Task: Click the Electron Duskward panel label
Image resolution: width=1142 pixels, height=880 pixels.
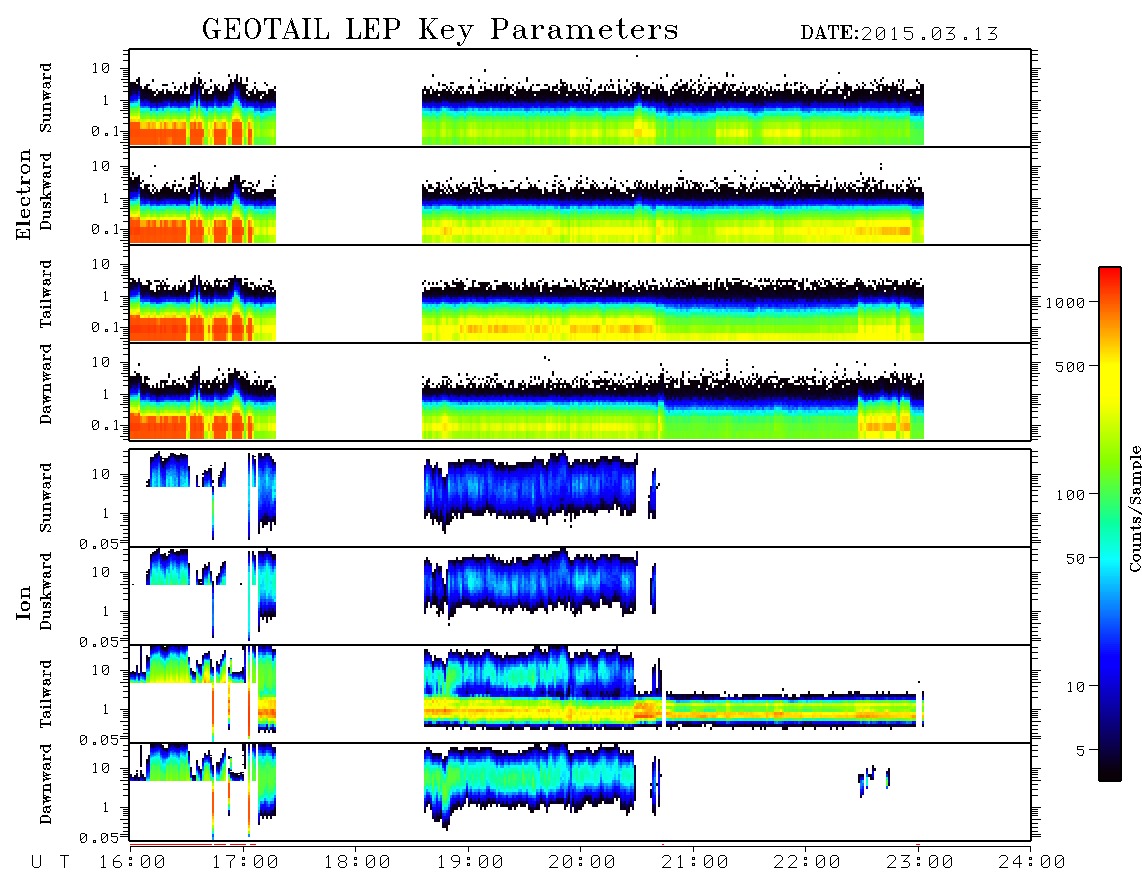Action: tap(46, 191)
